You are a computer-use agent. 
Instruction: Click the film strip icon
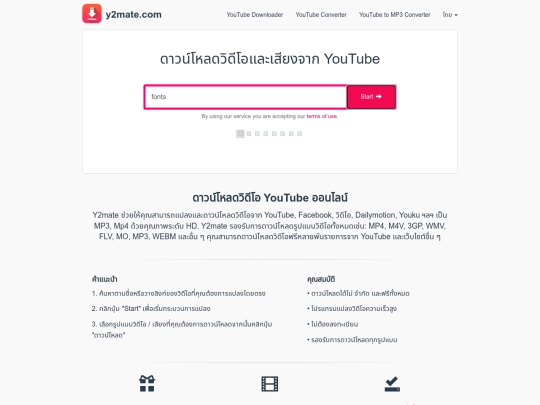pyautogui.click(x=270, y=384)
